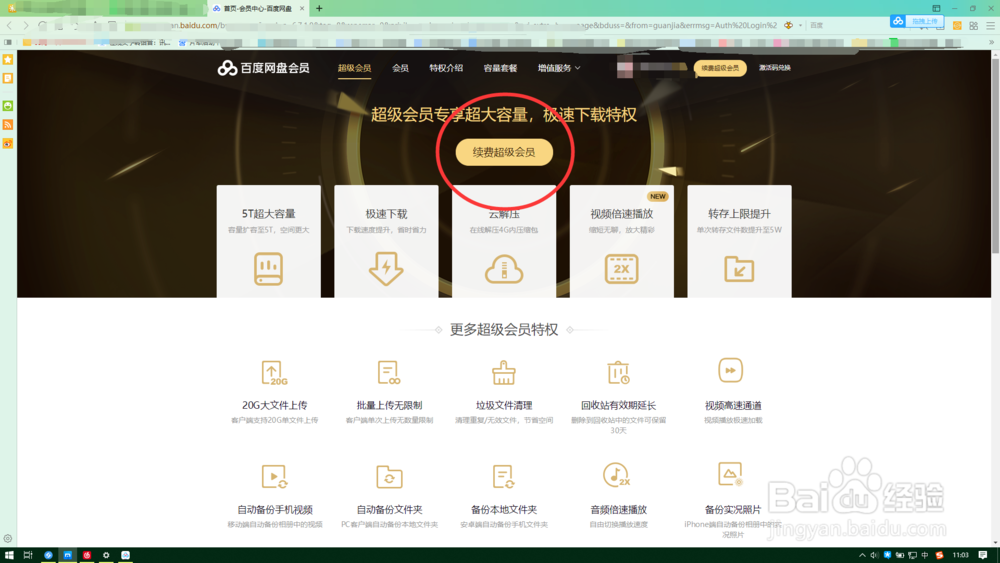Open the RSS feed sidebar icon
The image size is (1000, 563).
[8, 124]
